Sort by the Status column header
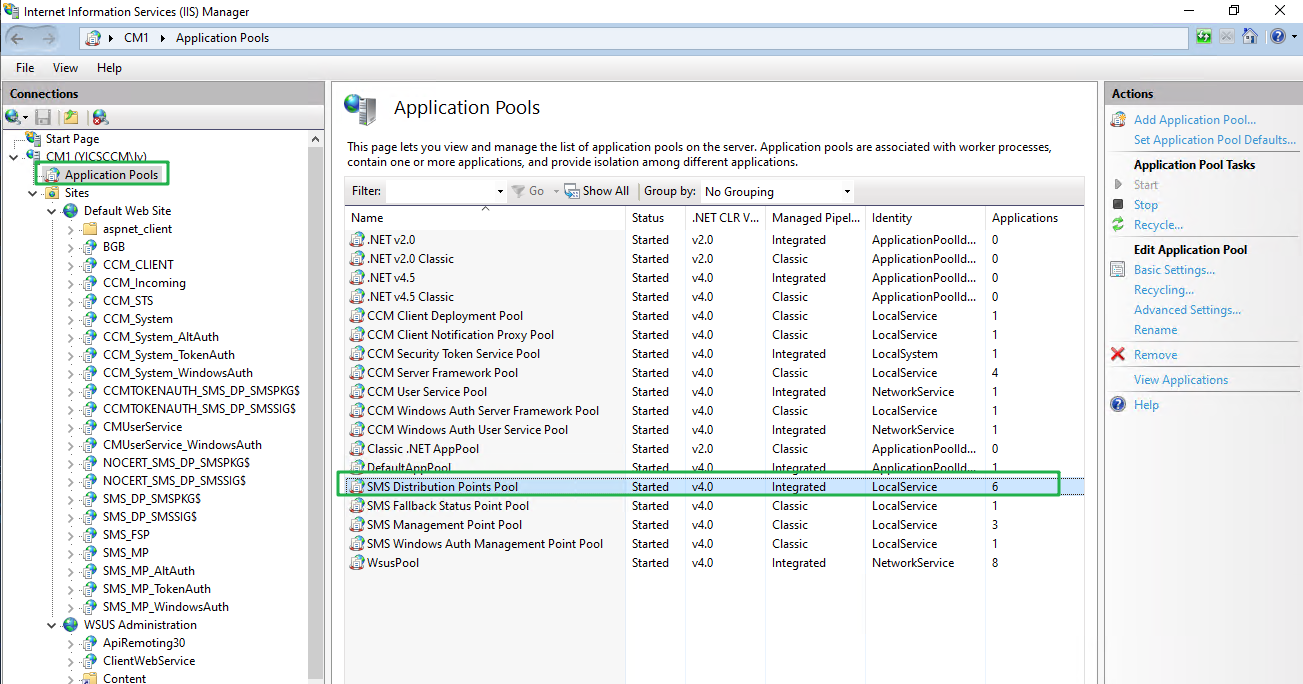This screenshot has width=1303, height=684. point(656,217)
